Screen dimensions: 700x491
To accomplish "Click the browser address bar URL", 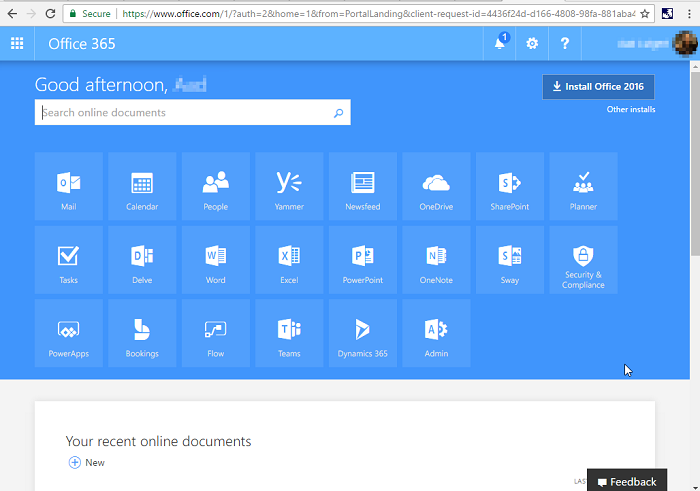I will click(x=378, y=14).
